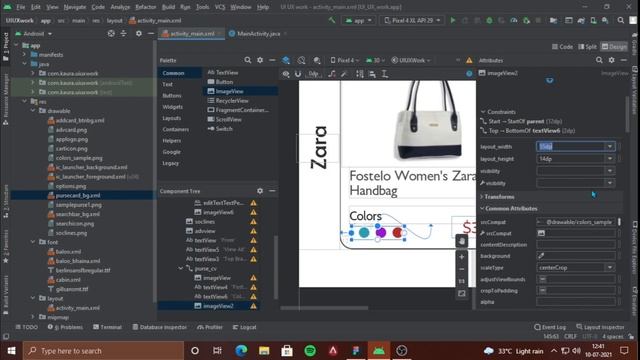Viewport: 640px width, 360px height.
Task: Click Infer Constraints magic wand icon
Action: click(344, 74)
